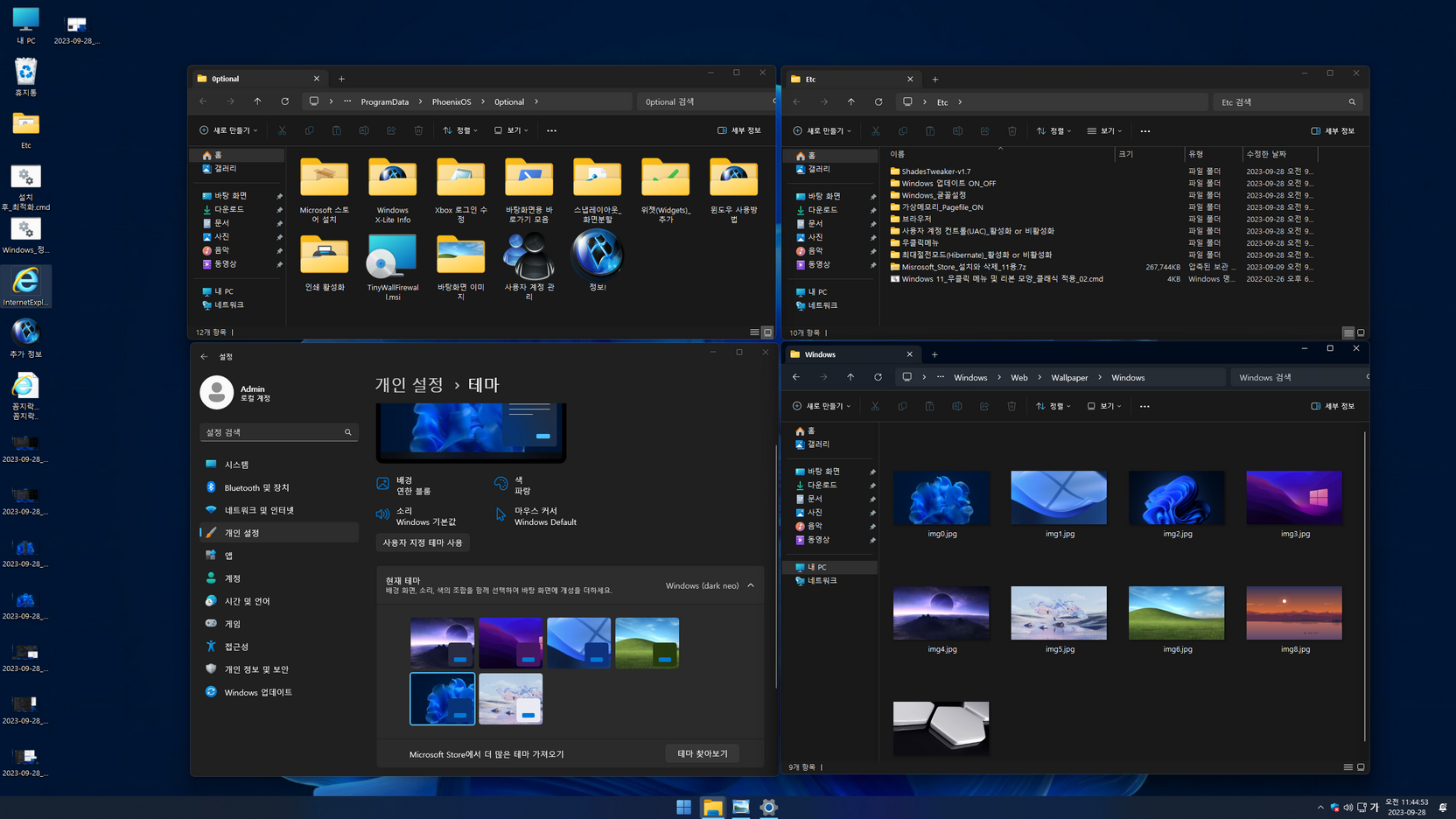Select Windows 업데이트 in Settings sidebar
Image resolution: width=1456 pixels, height=819 pixels.
tap(279, 692)
